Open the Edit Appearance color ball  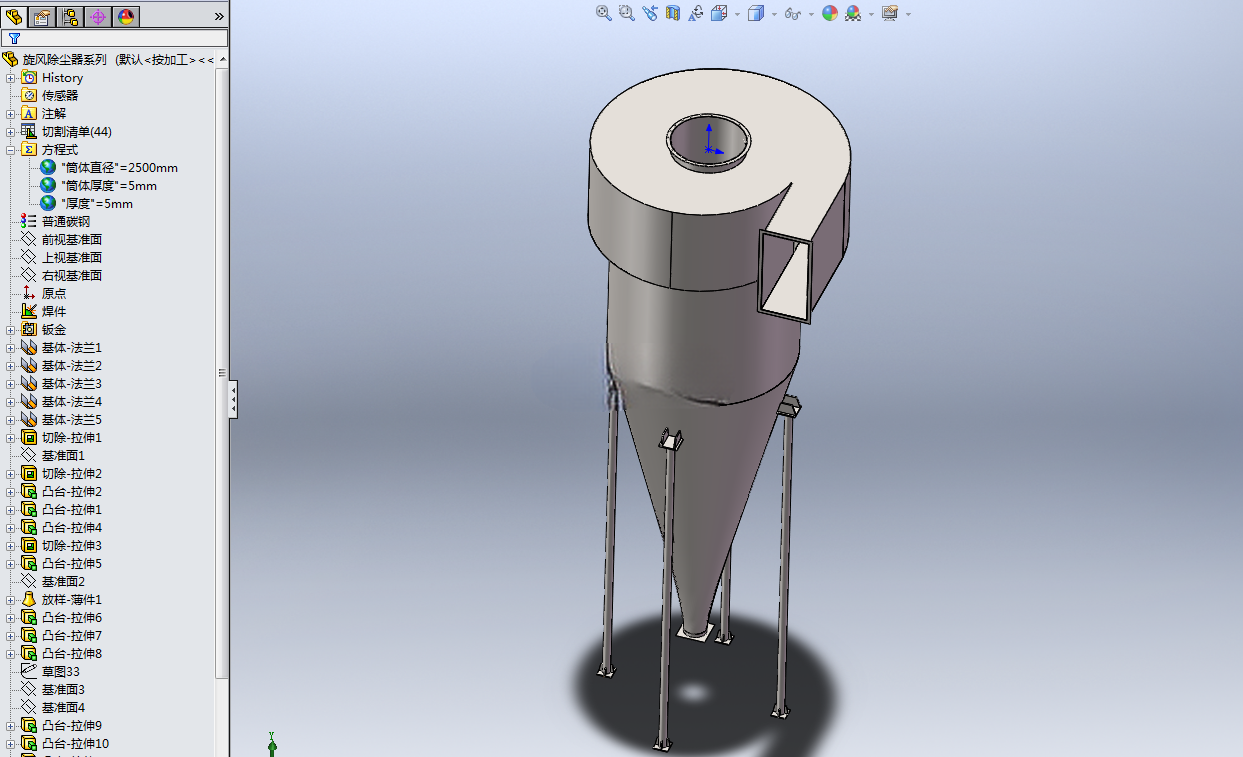point(830,13)
